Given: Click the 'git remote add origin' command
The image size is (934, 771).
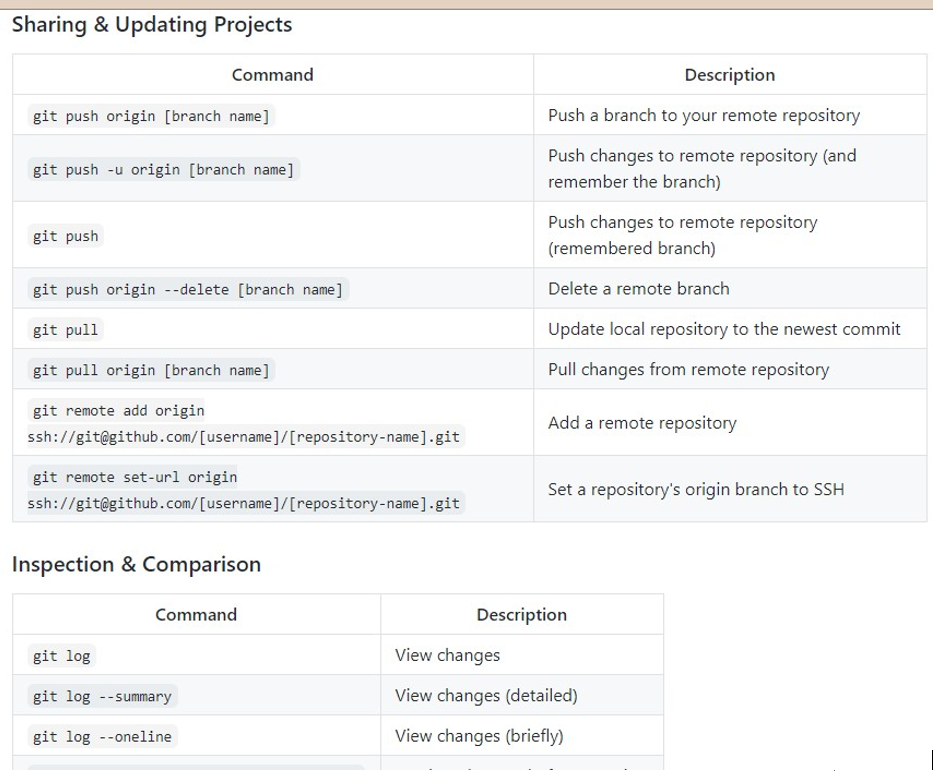Looking at the screenshot, I should 118,411.
